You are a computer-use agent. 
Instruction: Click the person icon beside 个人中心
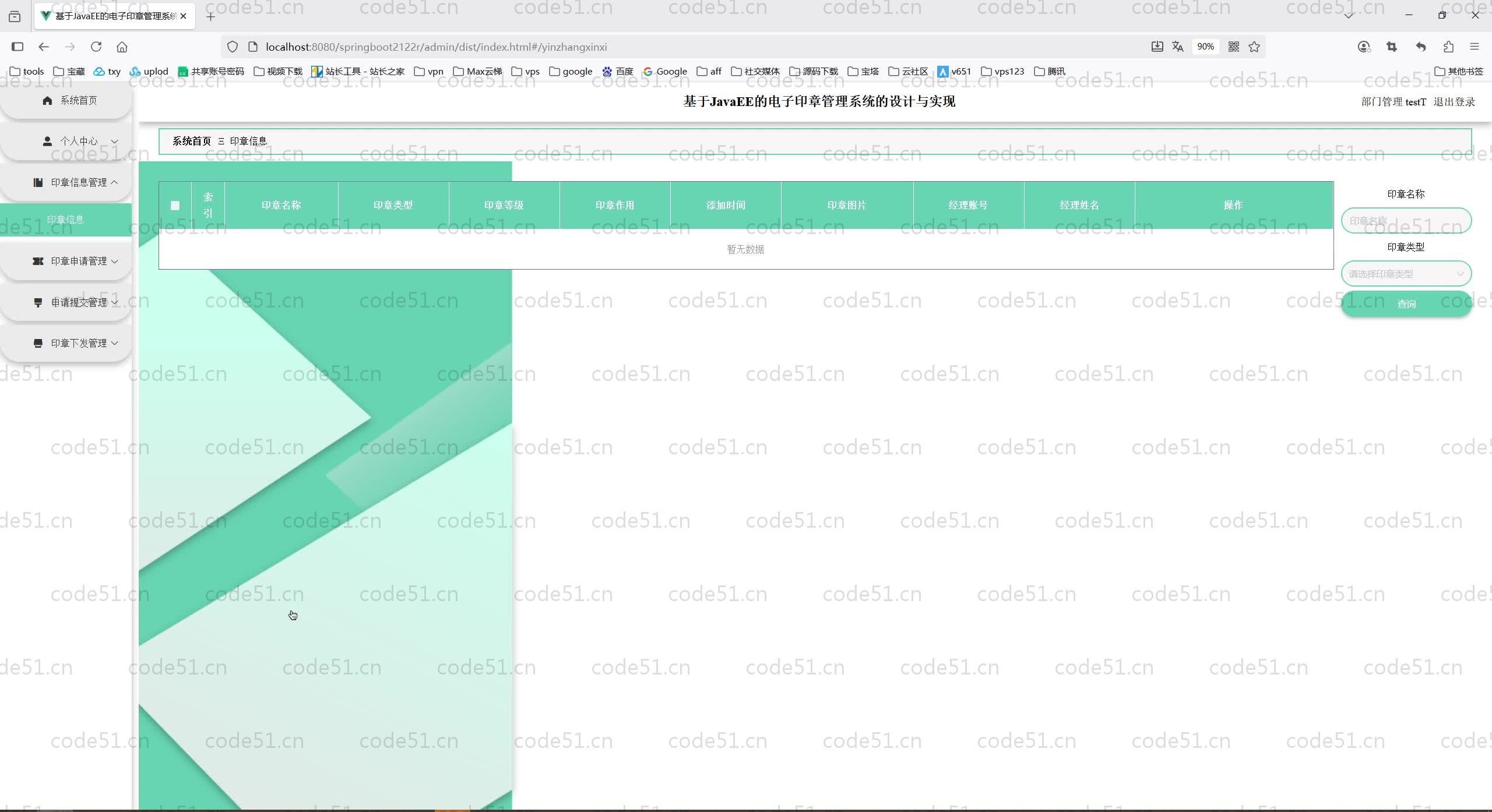point(48,142)
